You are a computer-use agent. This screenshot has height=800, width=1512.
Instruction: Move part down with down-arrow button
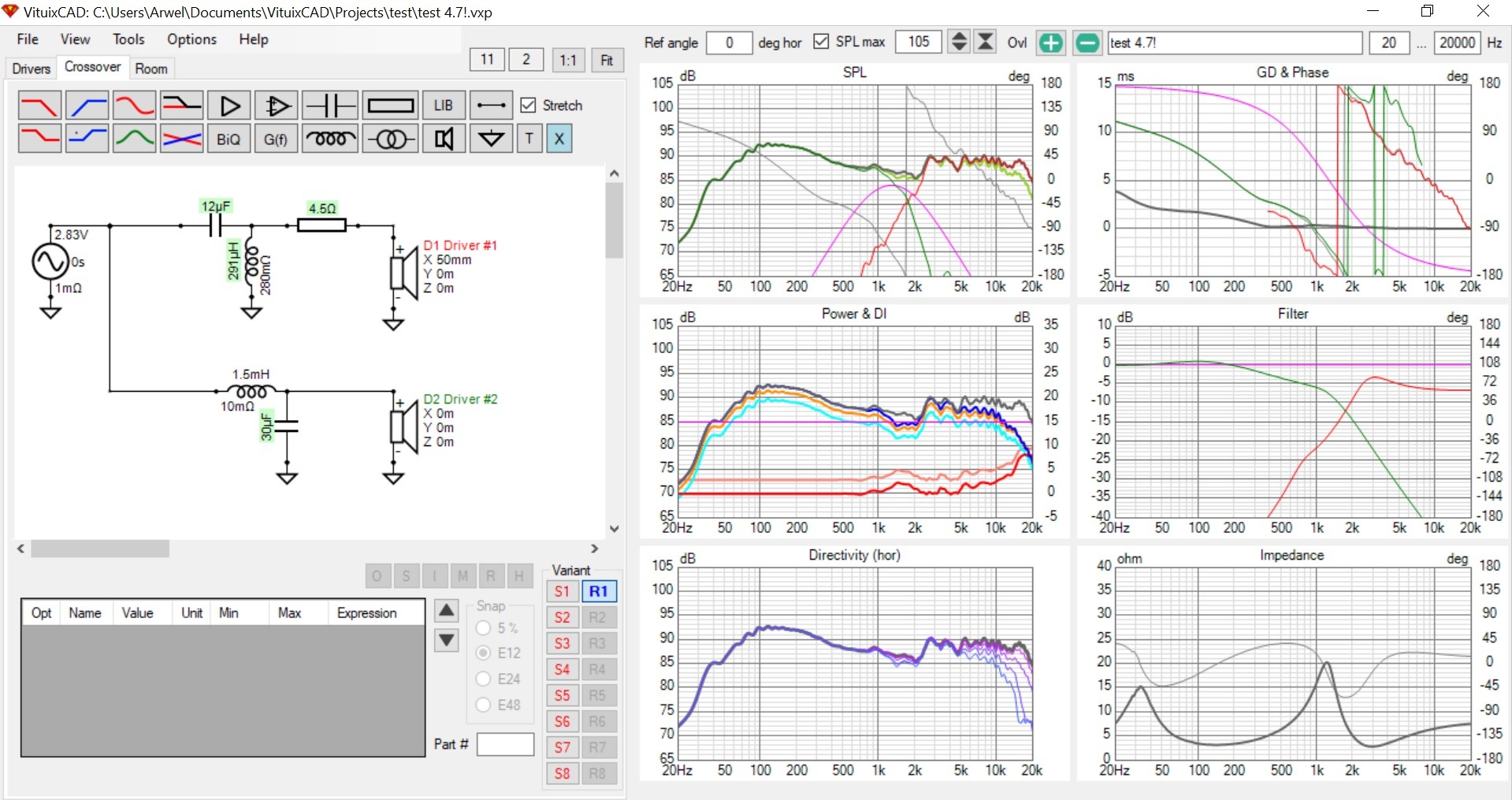pyautogui.click(x=447, y=640)
